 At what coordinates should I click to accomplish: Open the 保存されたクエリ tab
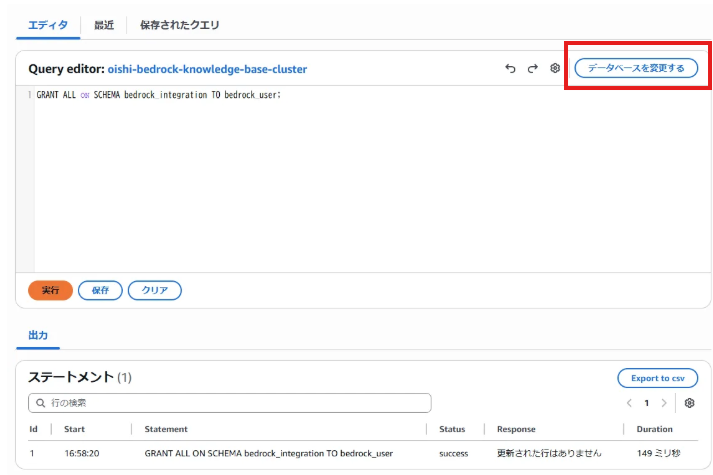pos(180,25)
